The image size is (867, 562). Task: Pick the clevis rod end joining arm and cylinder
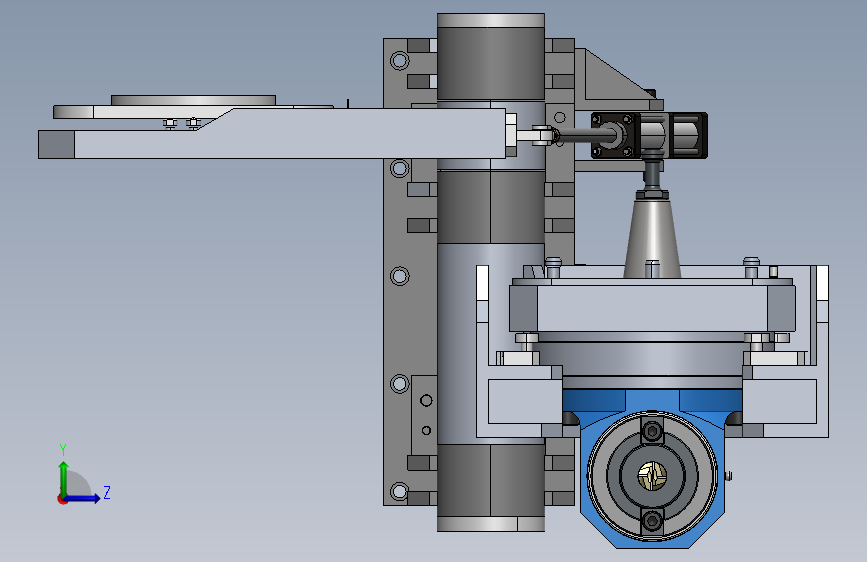pos(543,136)
